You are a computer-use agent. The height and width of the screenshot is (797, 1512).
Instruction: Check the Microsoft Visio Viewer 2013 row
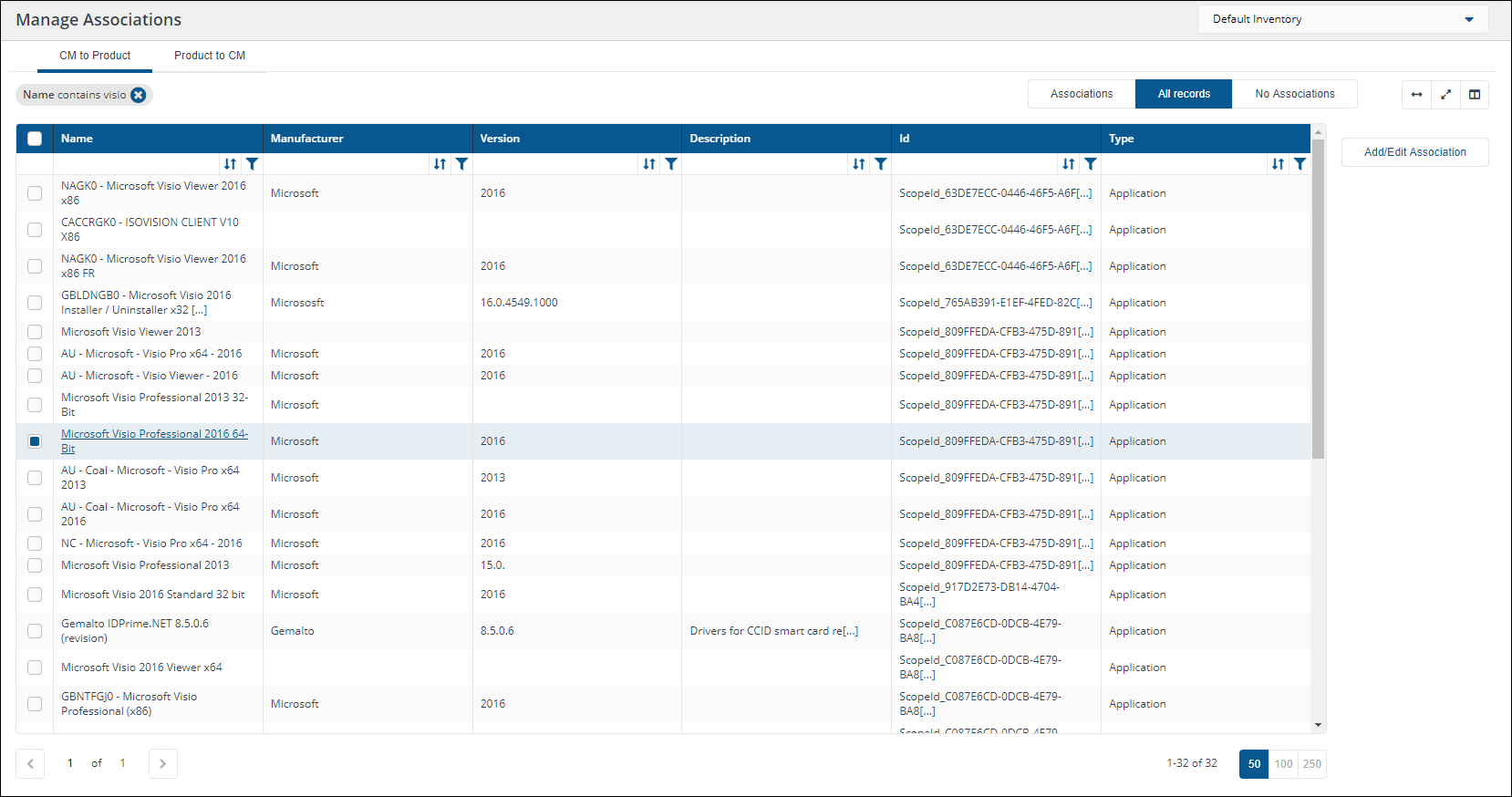[35, 332]
